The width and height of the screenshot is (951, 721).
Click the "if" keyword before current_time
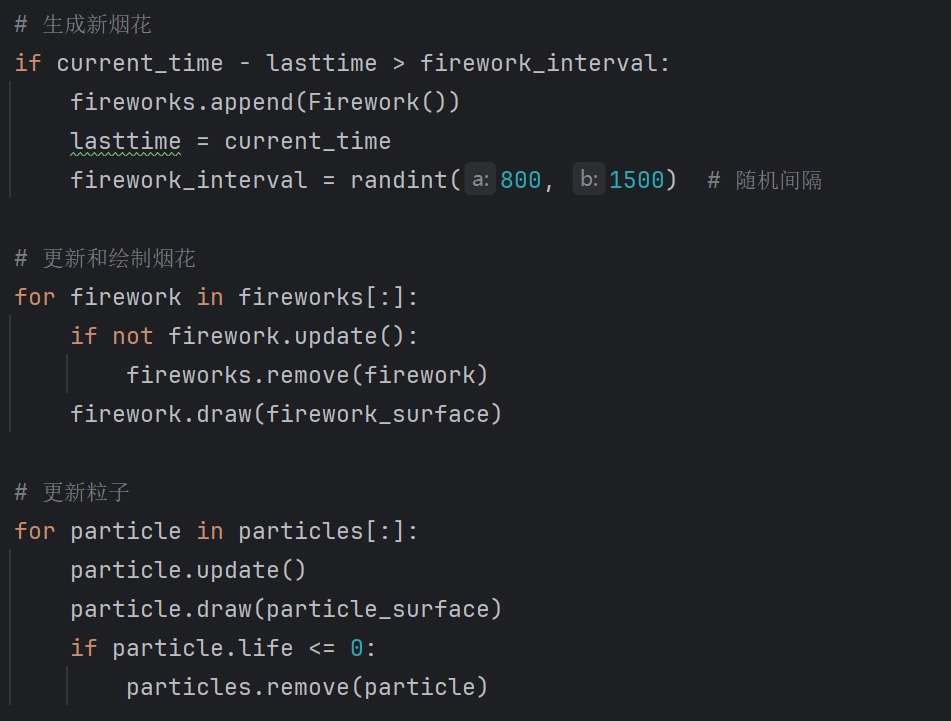[28, 64]
